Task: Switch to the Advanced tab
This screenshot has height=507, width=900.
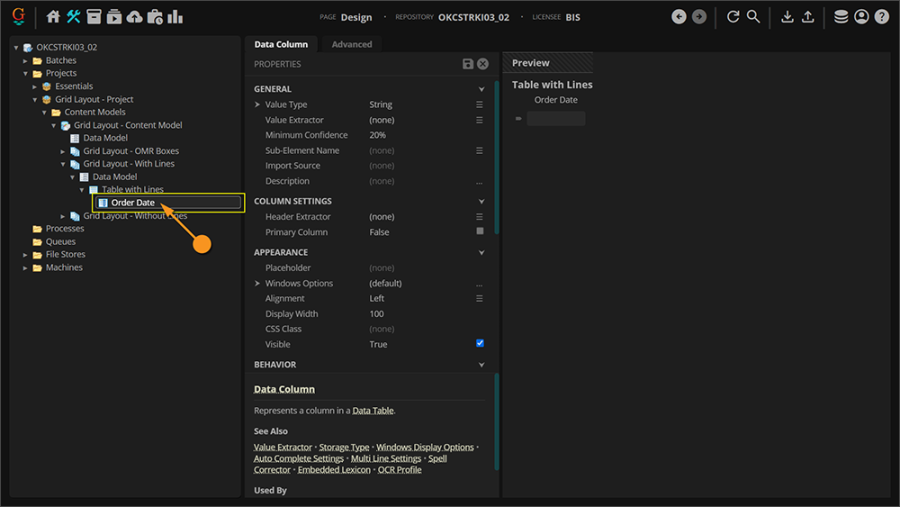Action: click(x=351, y=44)
